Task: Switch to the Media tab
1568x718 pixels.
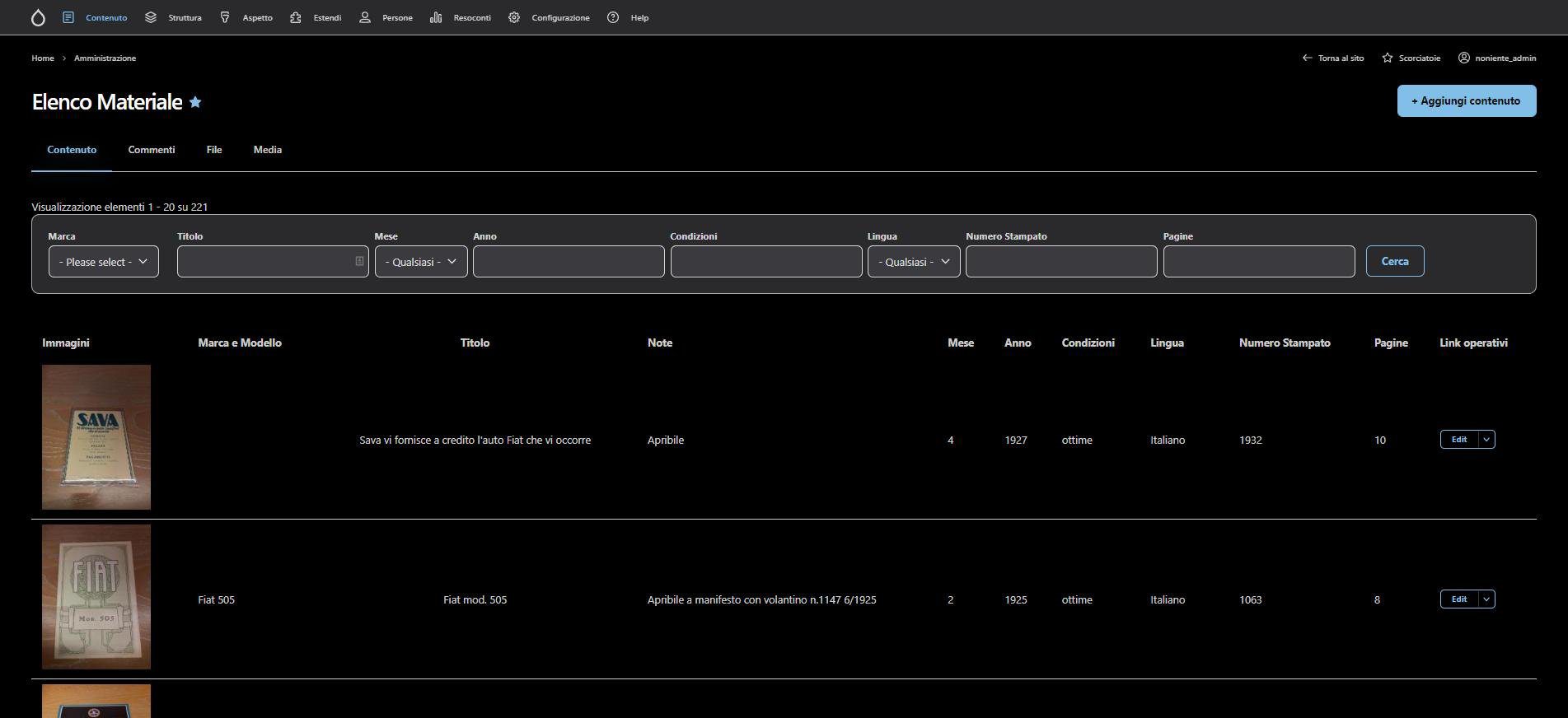Action: (x=268, y=150)
